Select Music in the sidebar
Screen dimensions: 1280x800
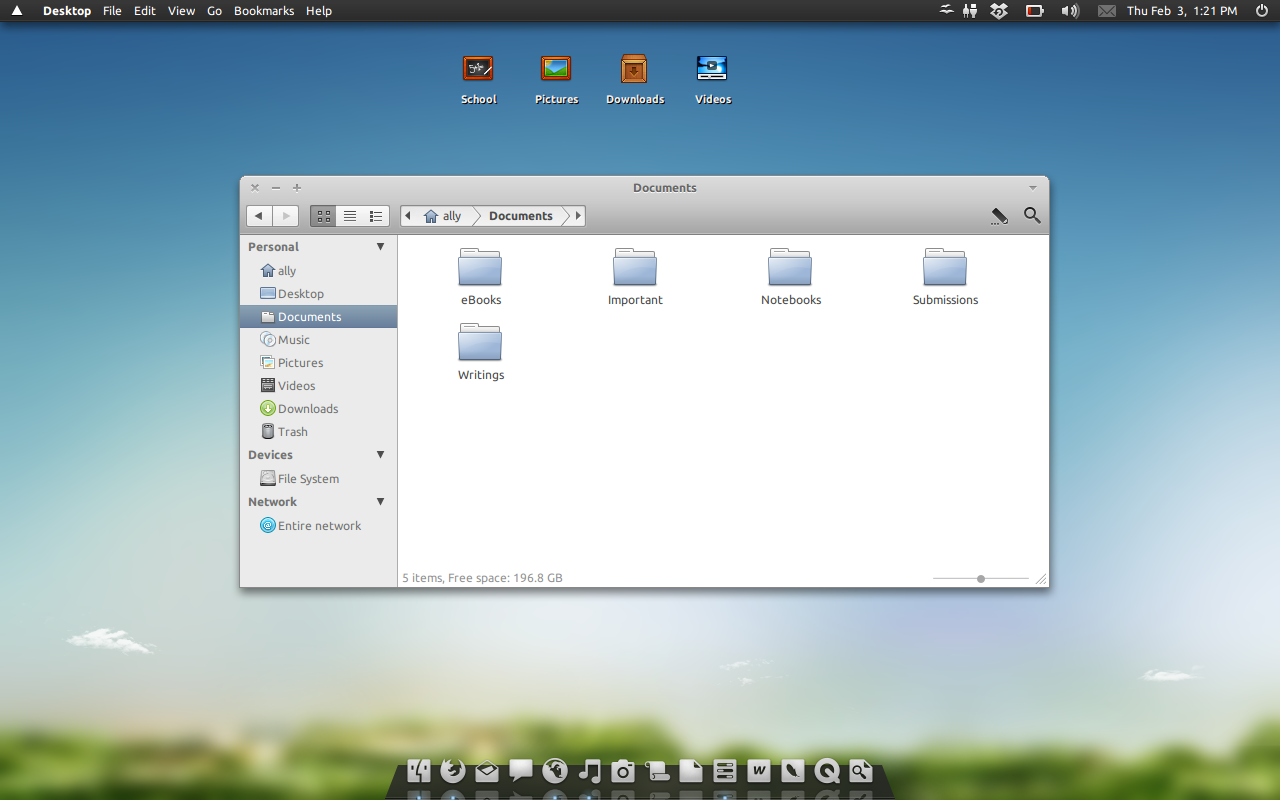[318, 340]
